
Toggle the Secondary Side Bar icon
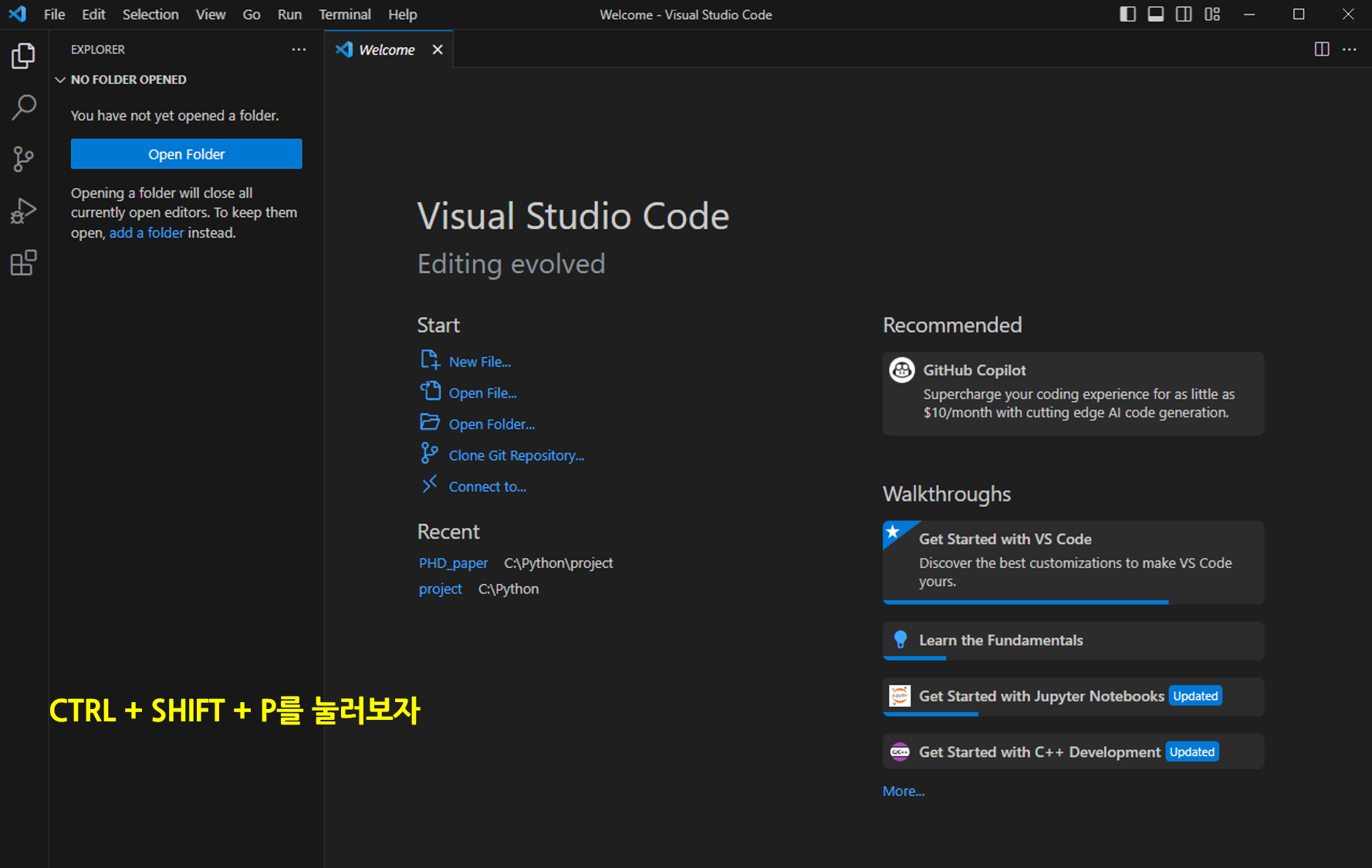point(1184,14)
